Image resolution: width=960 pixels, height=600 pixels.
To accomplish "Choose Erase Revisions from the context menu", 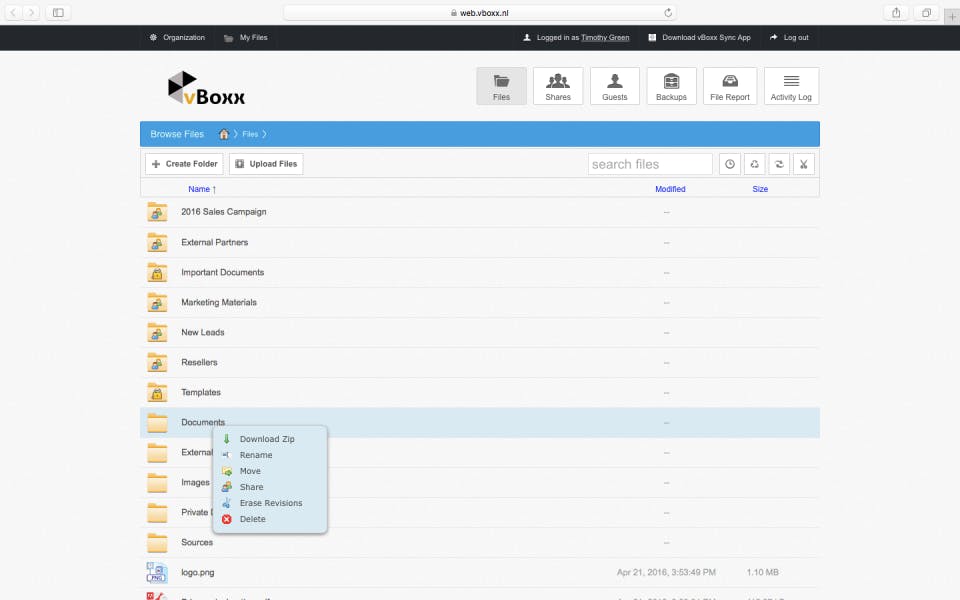I will click(x=271, y=503).
